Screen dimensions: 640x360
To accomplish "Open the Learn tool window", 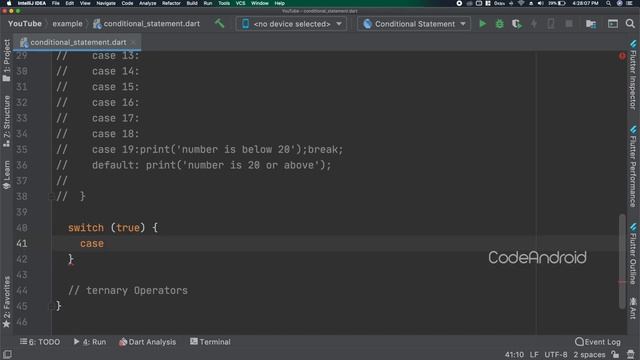I will pos(7,175).
